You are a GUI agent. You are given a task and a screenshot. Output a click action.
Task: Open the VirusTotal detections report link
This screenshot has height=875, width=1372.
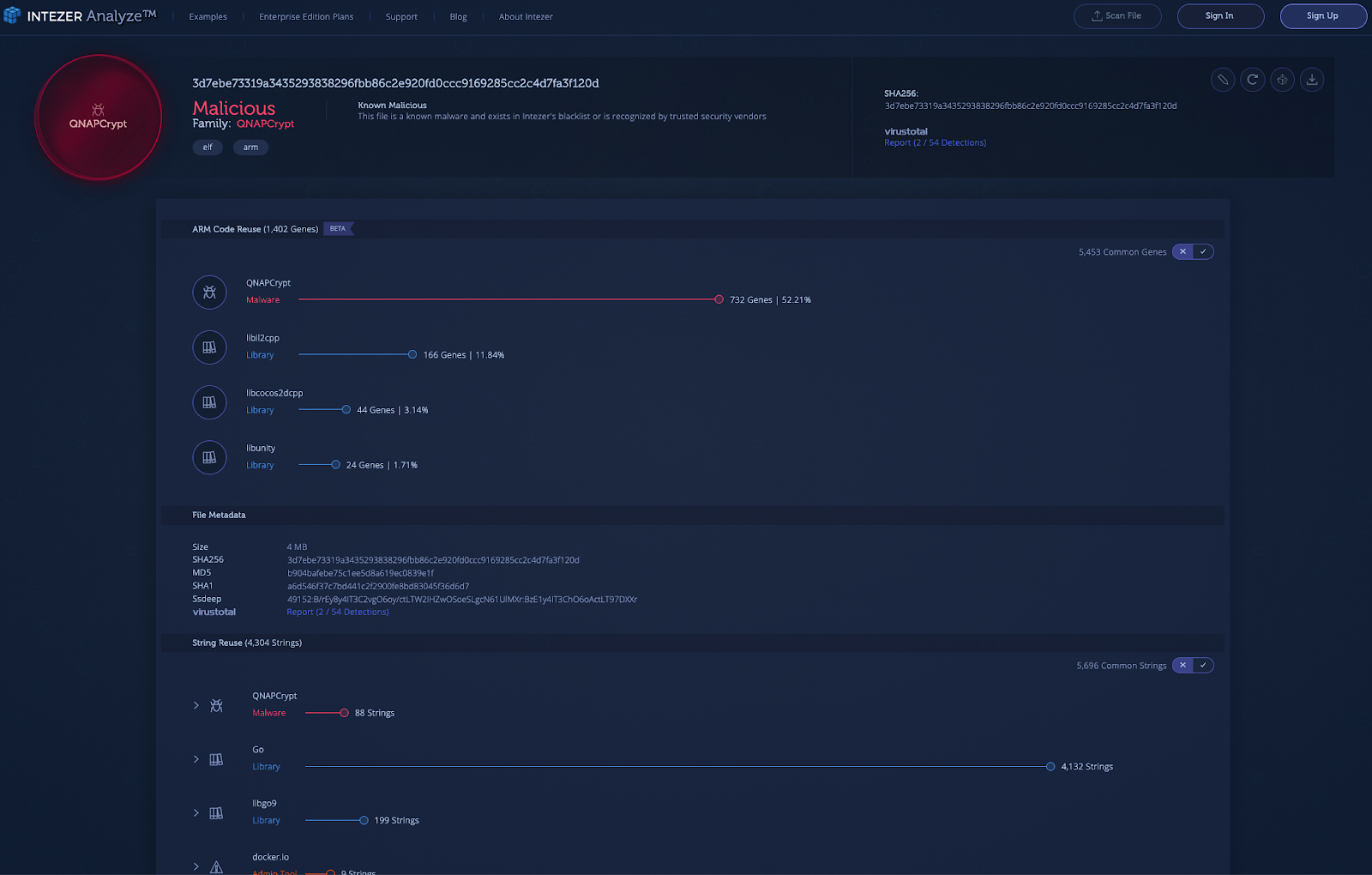click(x=935, y=142)
